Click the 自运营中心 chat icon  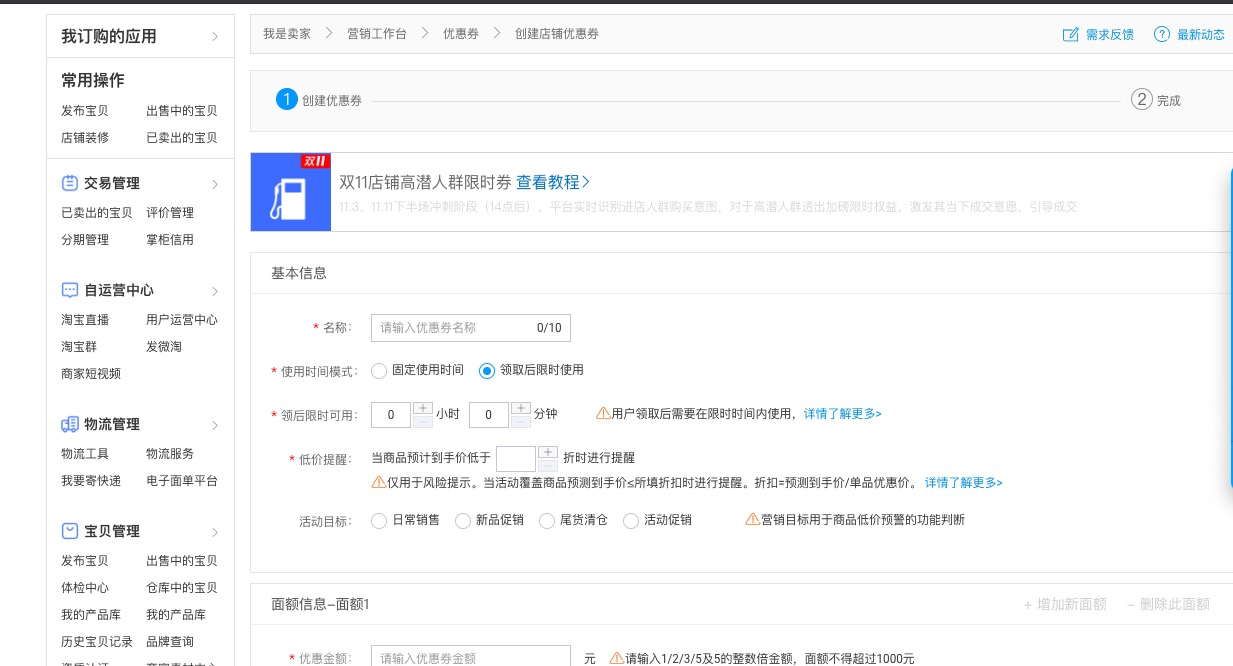click(x=70, y=290)
